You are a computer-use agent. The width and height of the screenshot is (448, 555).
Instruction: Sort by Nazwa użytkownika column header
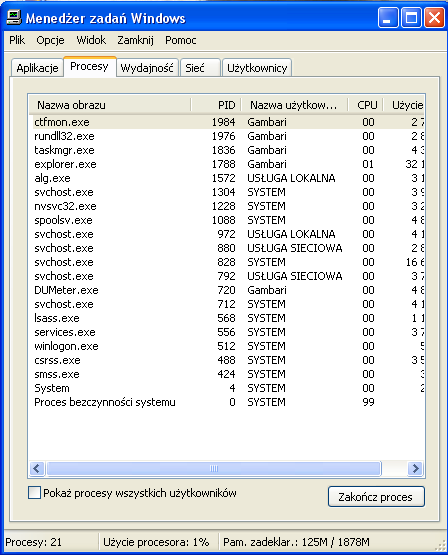point(294,105)
